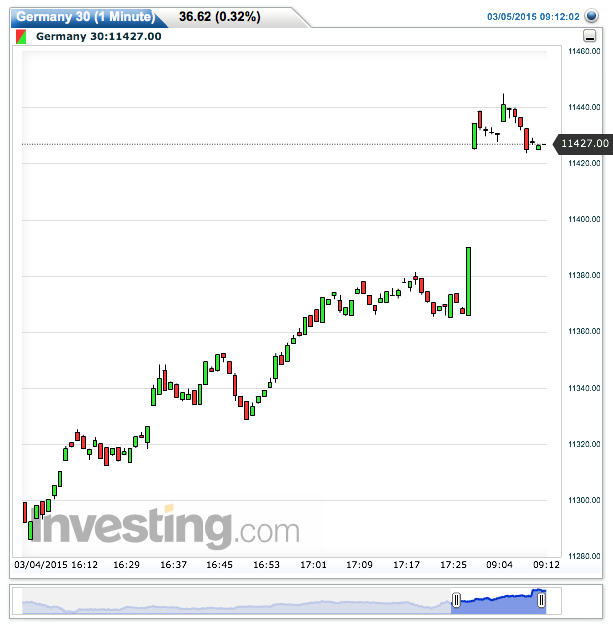Click the 11380.00 price axis label
The image size is (613, 627).
[x=584, y=275]
